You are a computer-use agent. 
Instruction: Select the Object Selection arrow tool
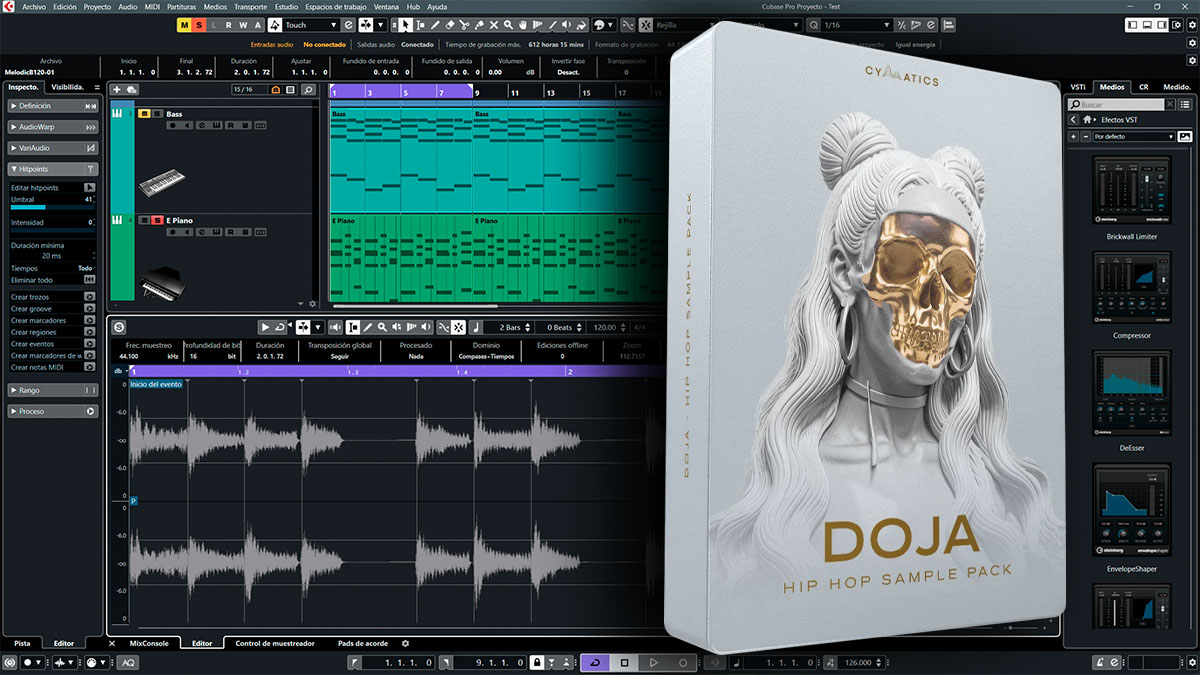(405, 24)
